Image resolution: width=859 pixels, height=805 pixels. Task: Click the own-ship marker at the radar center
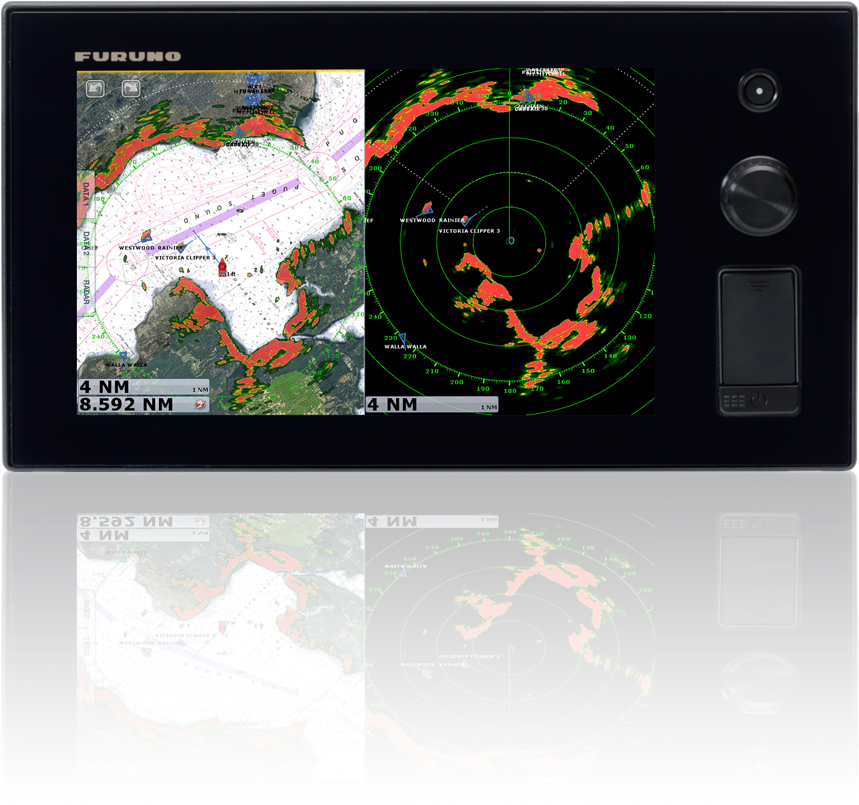[x=511, y=240]
